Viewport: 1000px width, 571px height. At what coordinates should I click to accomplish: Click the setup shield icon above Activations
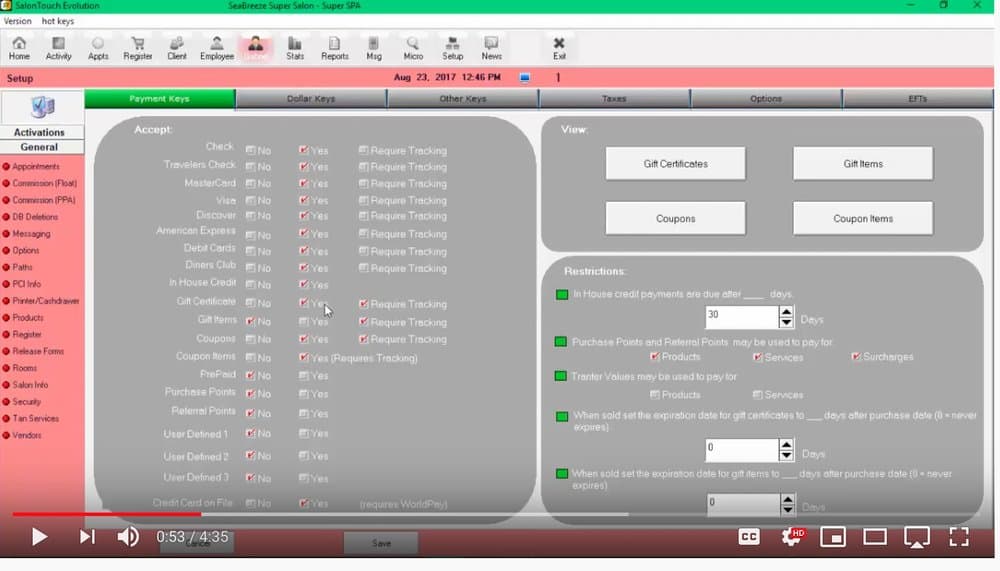pos(42,107)
